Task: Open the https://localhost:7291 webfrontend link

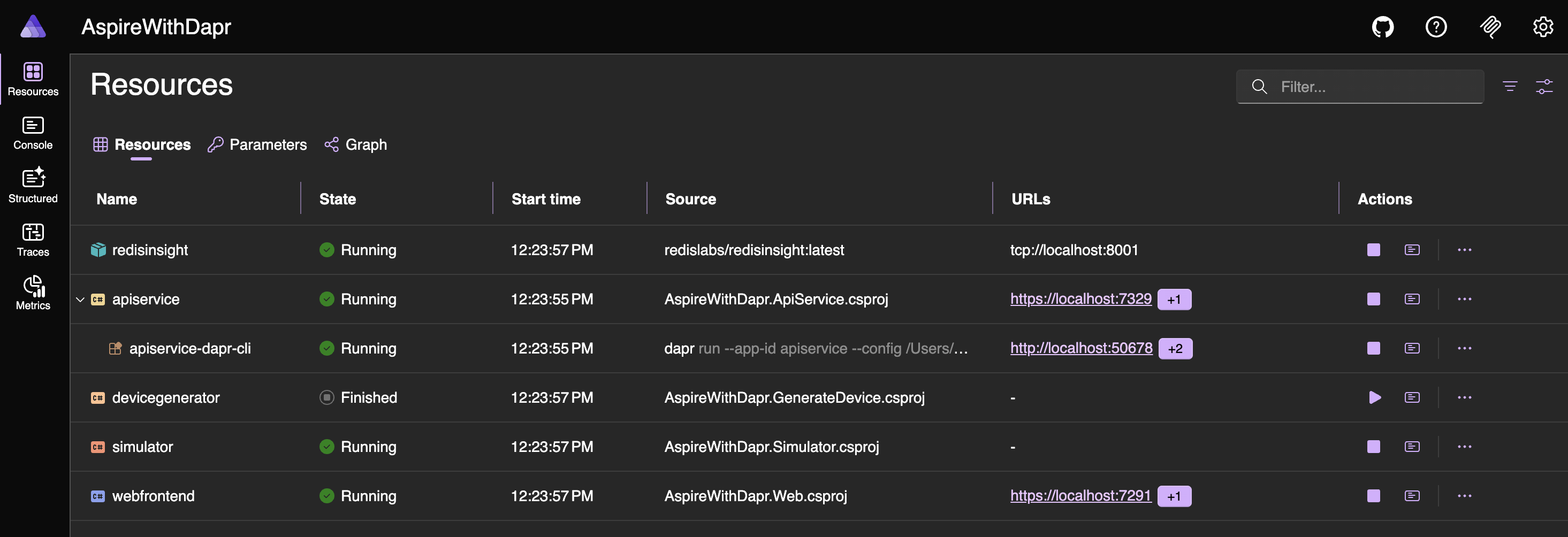Action: pyautogui.click(x=1080, y=496)
